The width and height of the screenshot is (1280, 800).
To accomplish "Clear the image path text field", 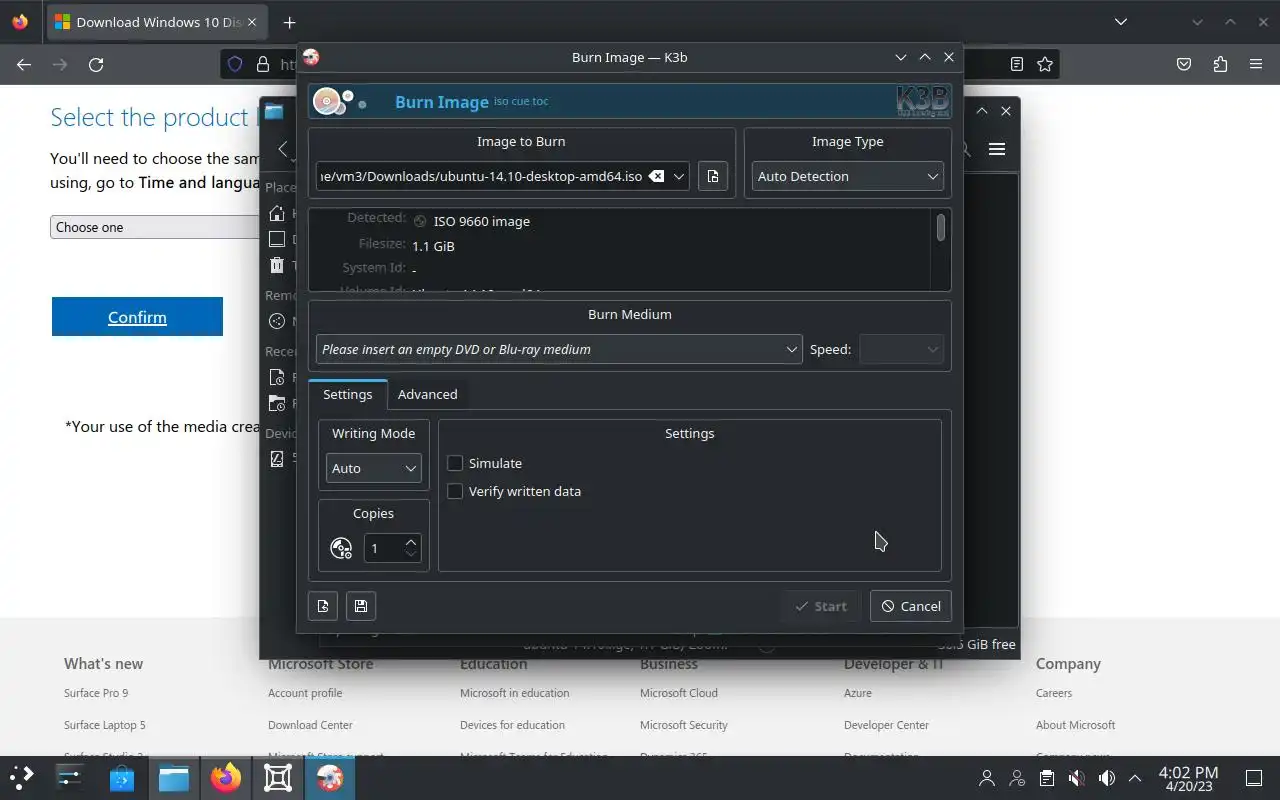I will pyautogui.click(x=656, y=176).
